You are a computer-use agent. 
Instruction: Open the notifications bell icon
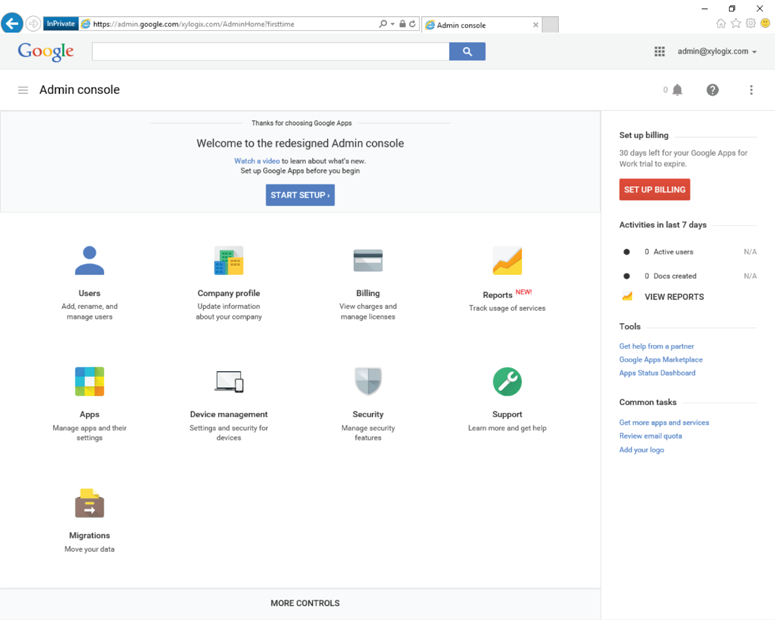(677, 90)
